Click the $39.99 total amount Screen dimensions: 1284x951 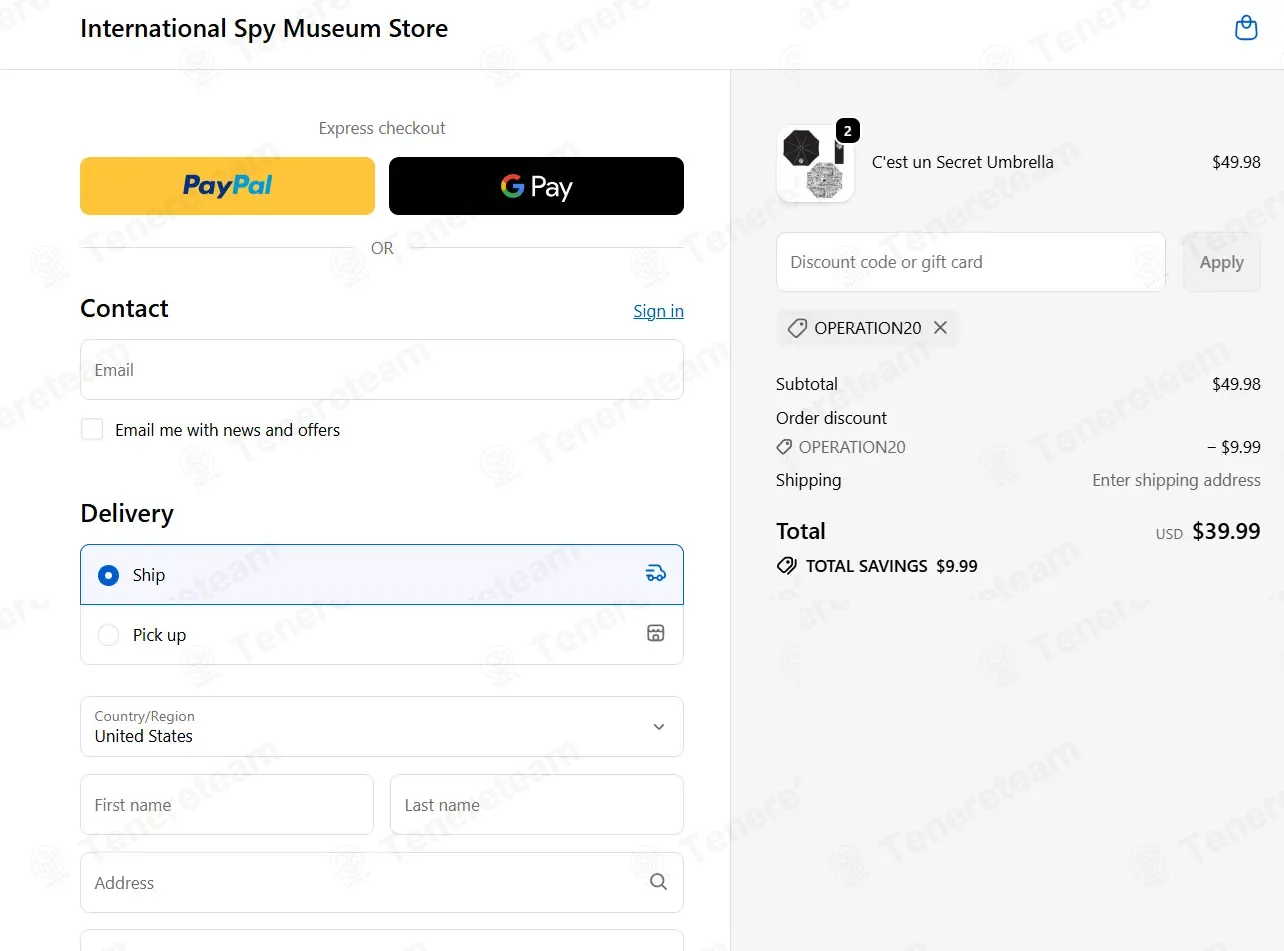click(1226, 531)
